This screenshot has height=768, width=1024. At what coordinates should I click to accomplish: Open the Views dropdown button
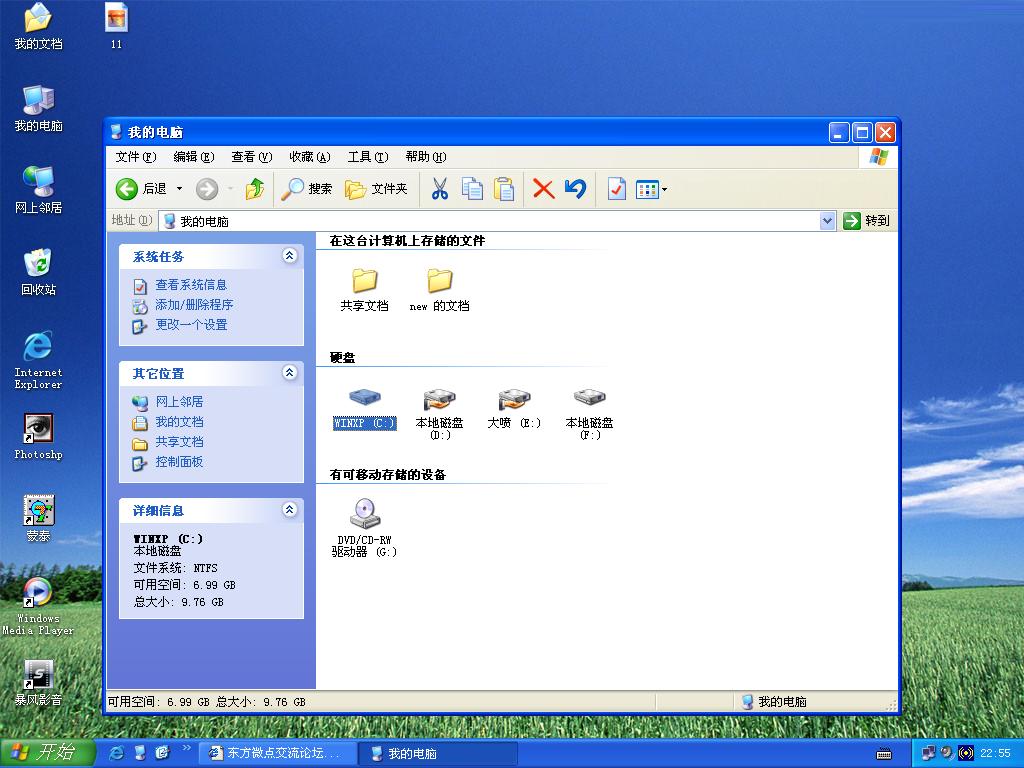coord(651,189)
